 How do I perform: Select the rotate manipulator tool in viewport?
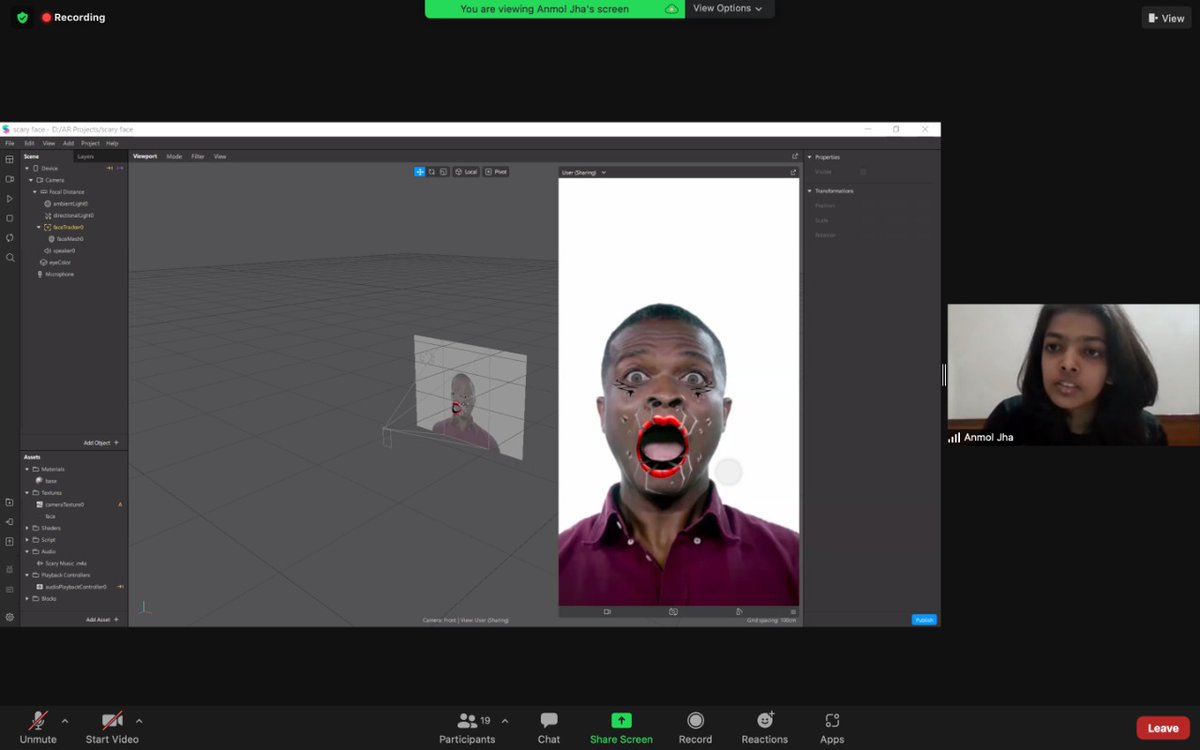pyautogui.click(x=432, y=172)
